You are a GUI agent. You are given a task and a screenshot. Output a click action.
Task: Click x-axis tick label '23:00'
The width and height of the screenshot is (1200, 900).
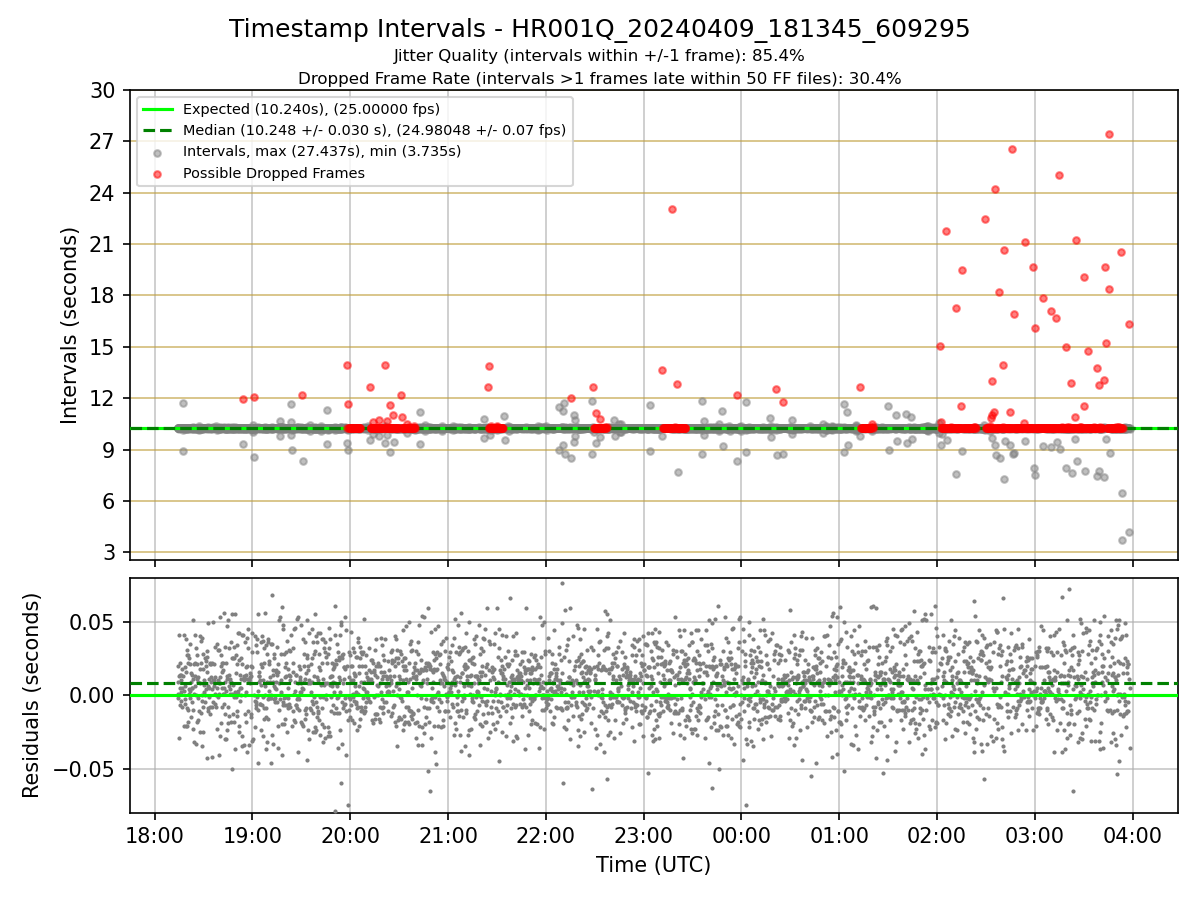click(x=643, y=834)
